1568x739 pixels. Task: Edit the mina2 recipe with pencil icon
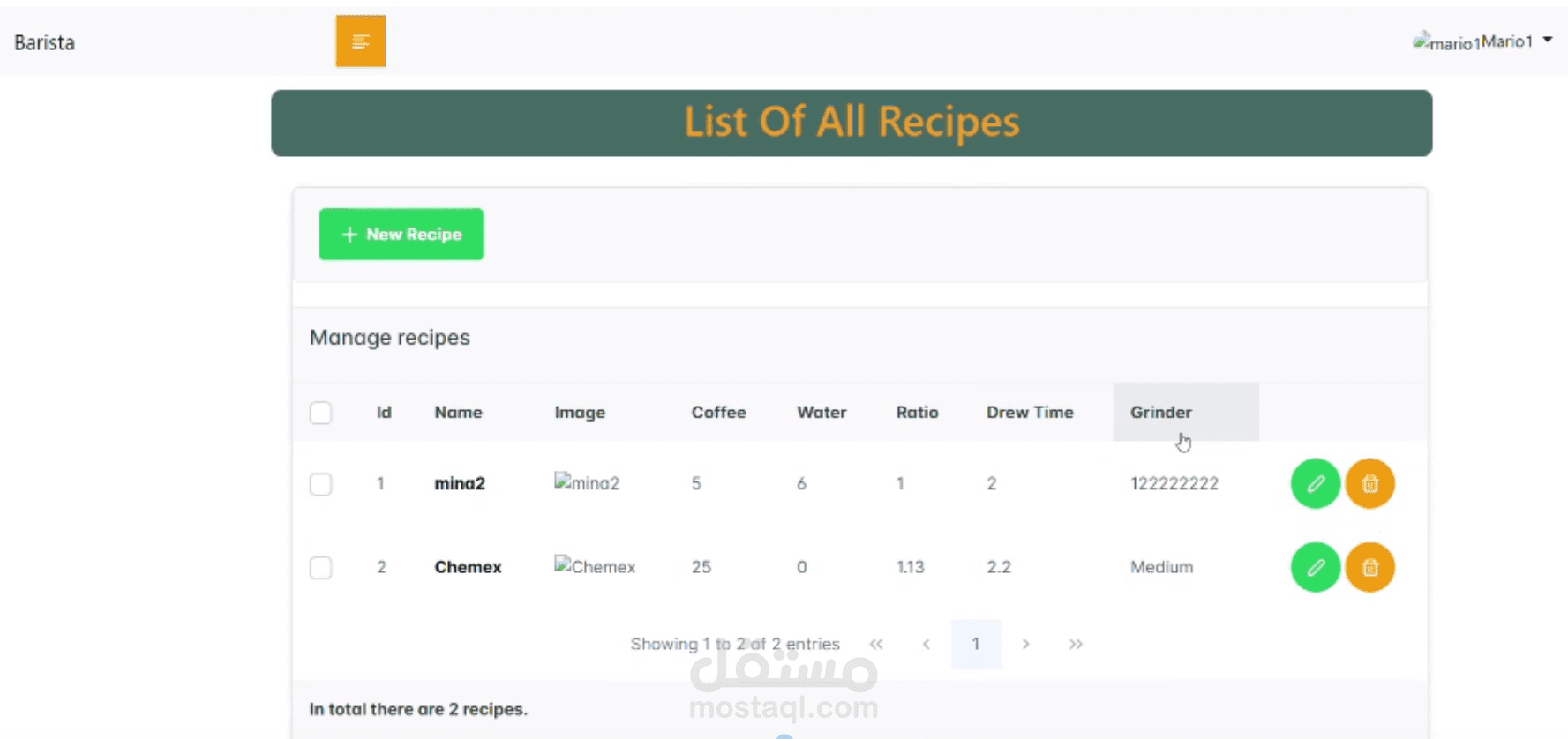click(1315, 483)
